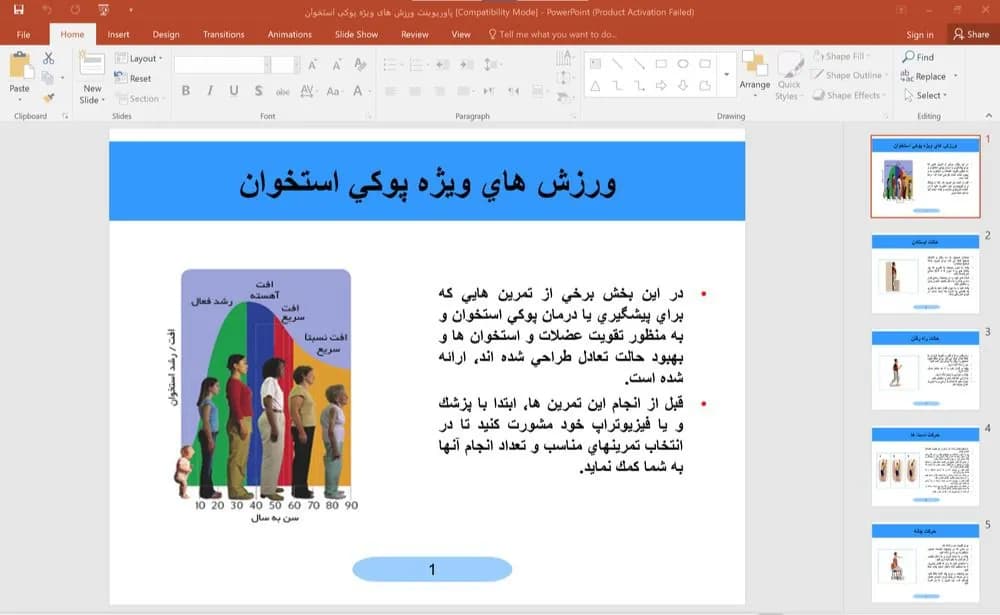Click the Paste clipboard icon

[20, 66]
